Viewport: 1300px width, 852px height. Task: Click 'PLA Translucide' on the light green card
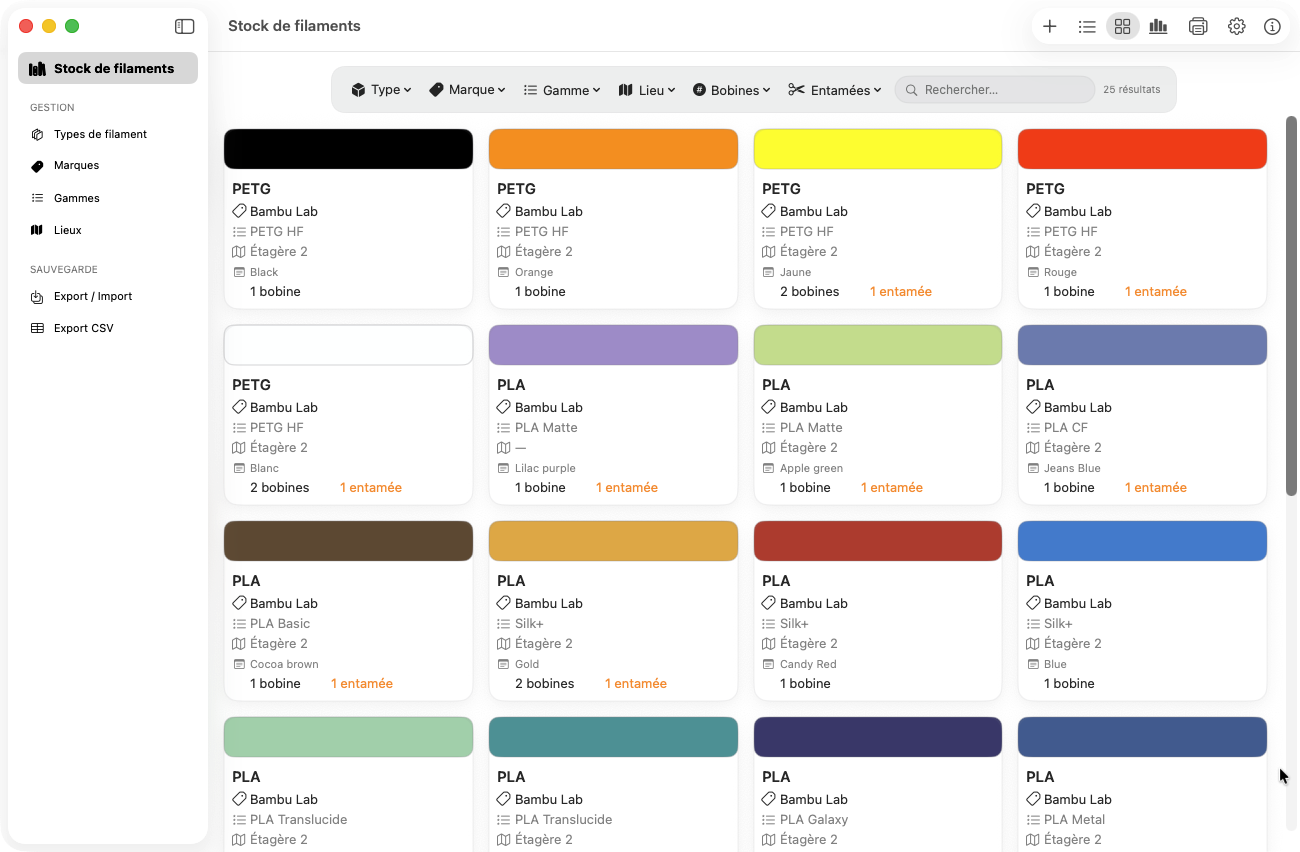tap(299, 820)
